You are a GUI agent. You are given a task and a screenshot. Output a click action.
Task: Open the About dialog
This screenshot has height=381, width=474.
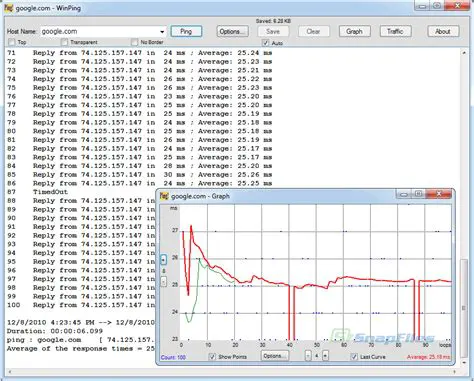[x=443, y=31]
